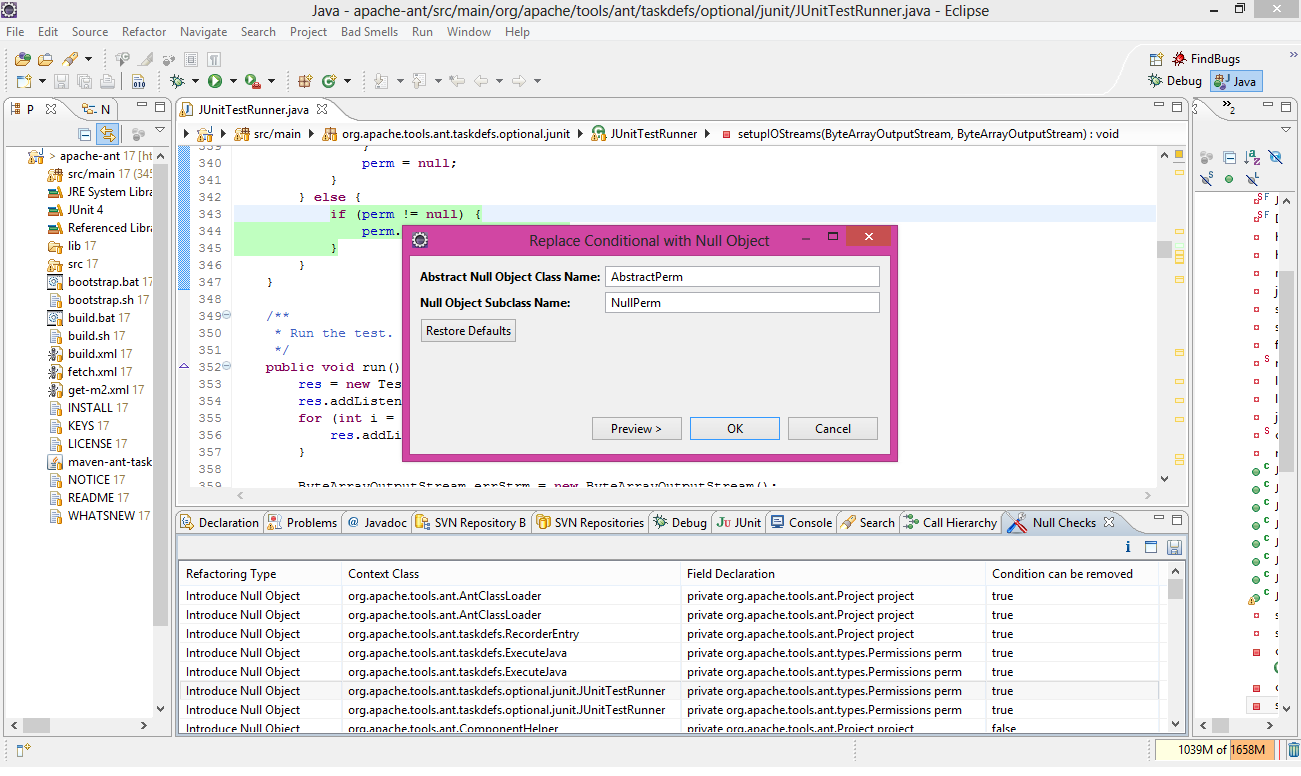Toggle Hide Static Members in Outline
This screenshot has width=1301, height=776.
pos(1207,179)
